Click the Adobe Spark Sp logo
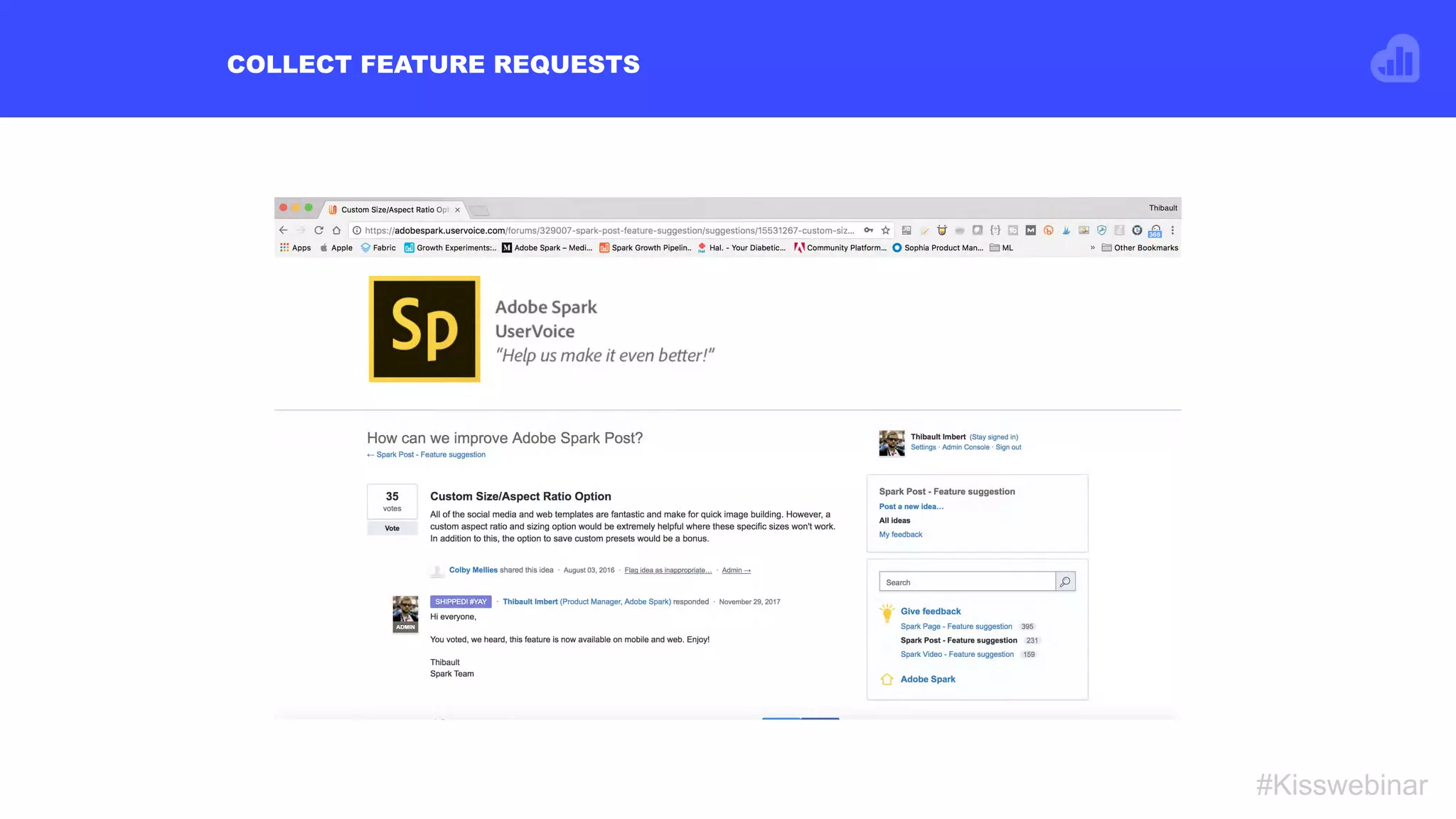This screenshot has width=1456, height=819. [x=424, y=329]
